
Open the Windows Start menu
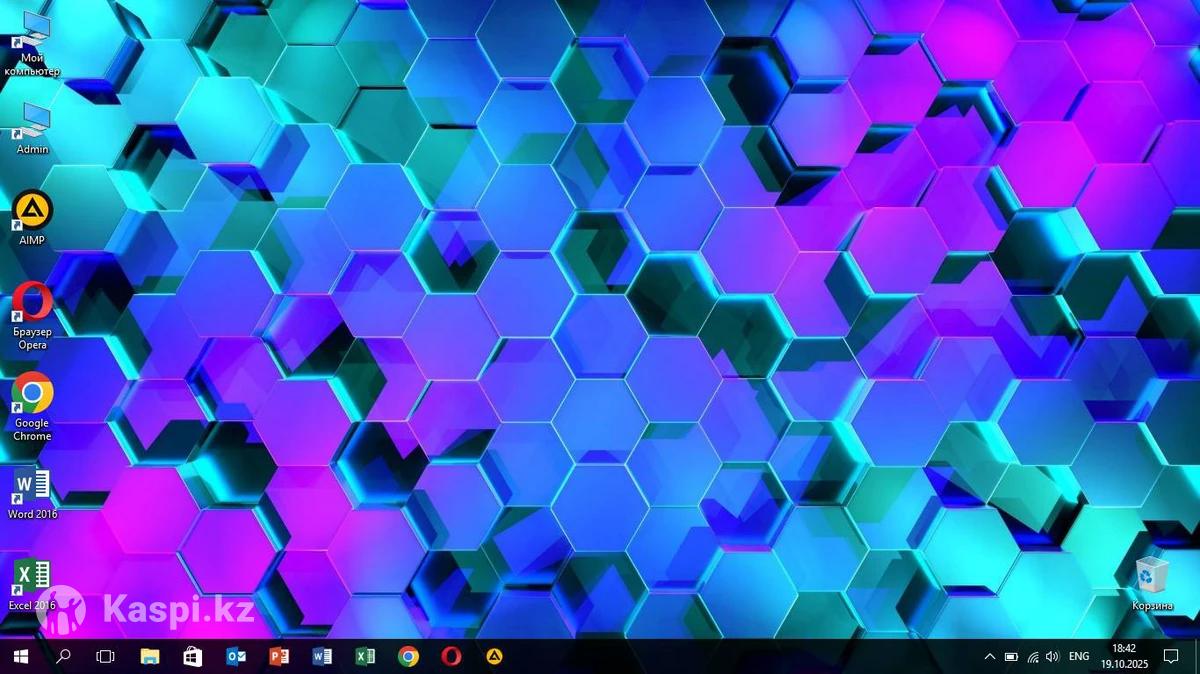click(19, 656)
